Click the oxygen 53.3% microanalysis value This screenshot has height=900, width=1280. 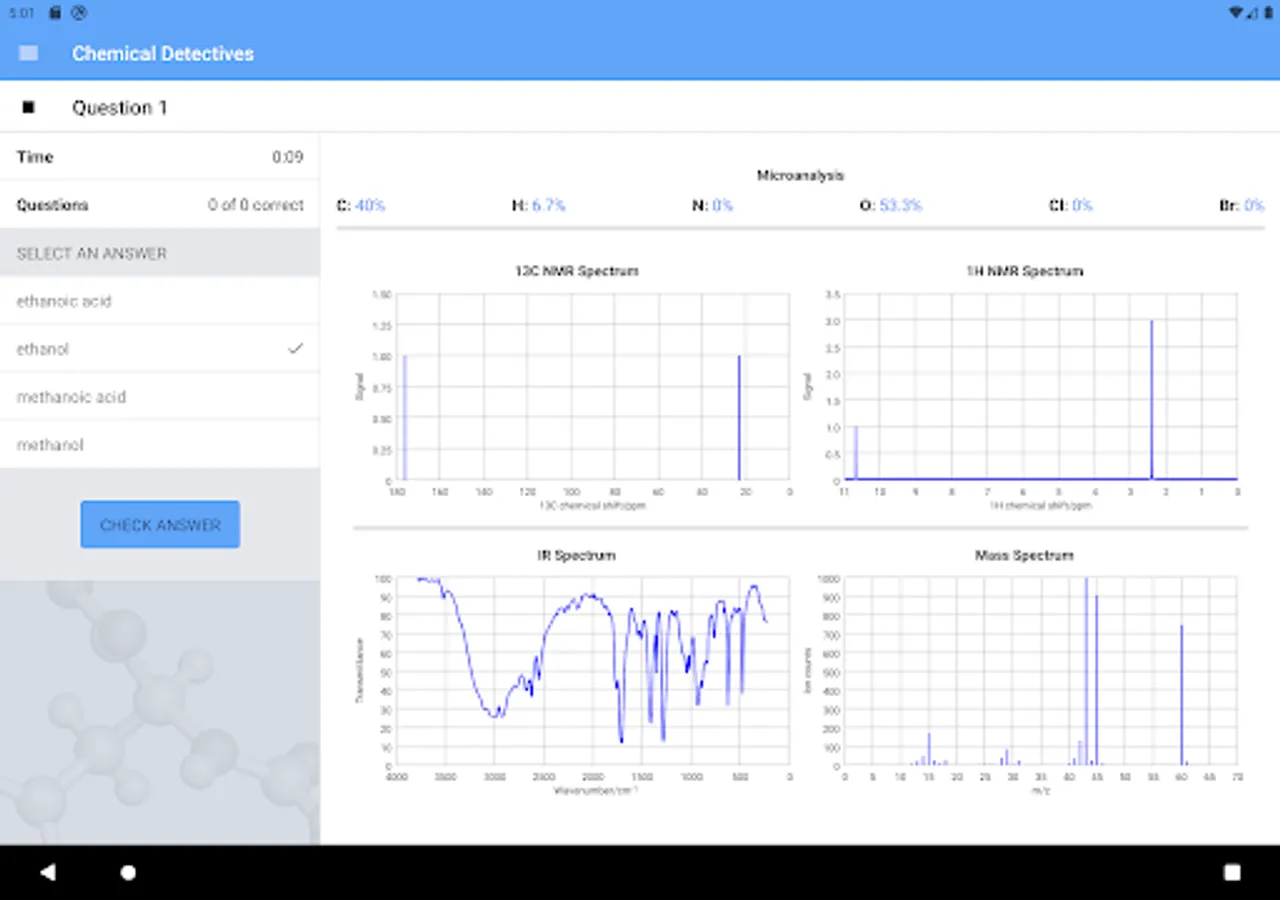click(x=901, y=205)
